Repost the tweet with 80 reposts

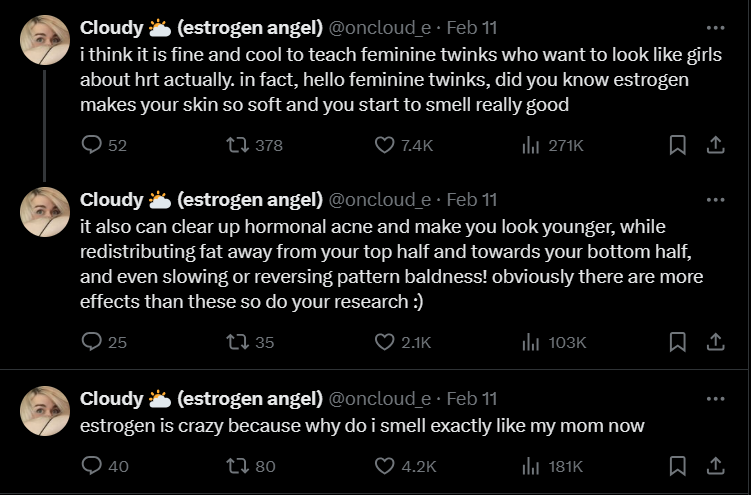click(238, 465)
